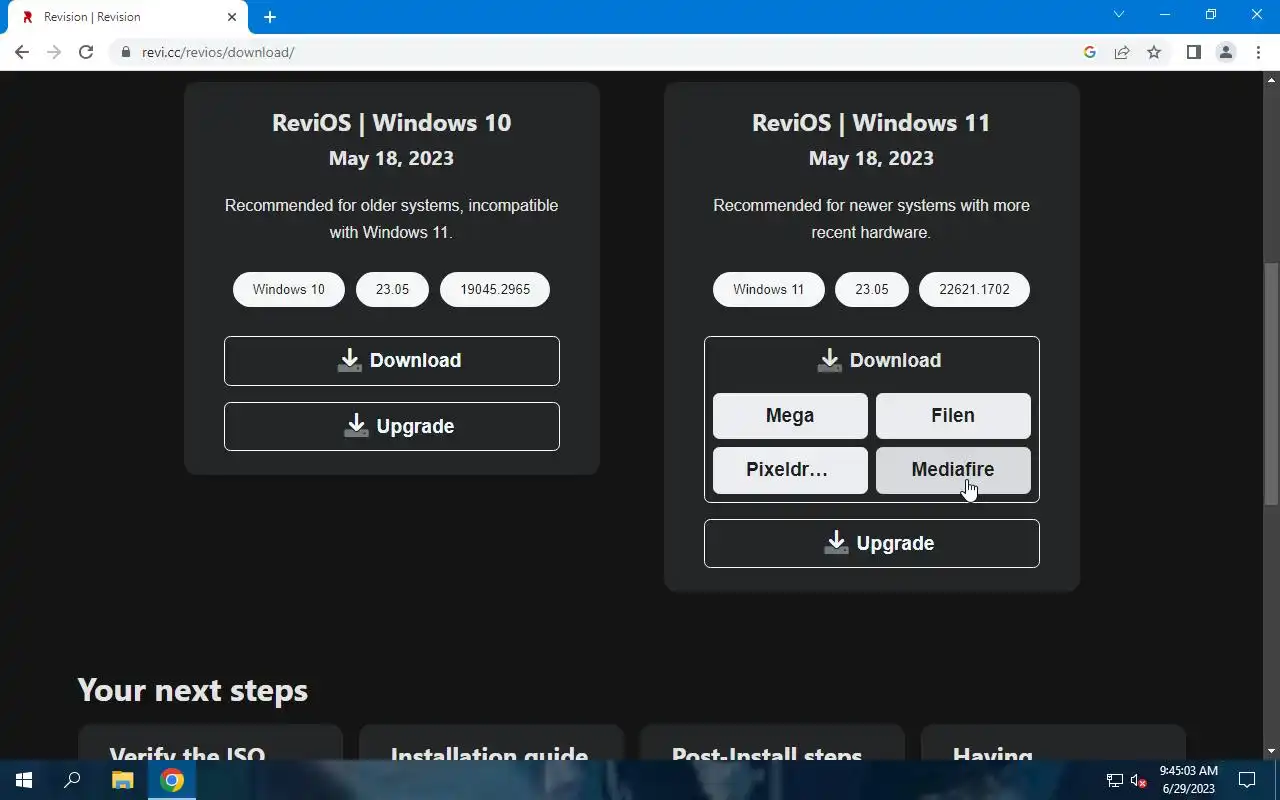Open the Verify the ISO card

[x=210, y=743]
